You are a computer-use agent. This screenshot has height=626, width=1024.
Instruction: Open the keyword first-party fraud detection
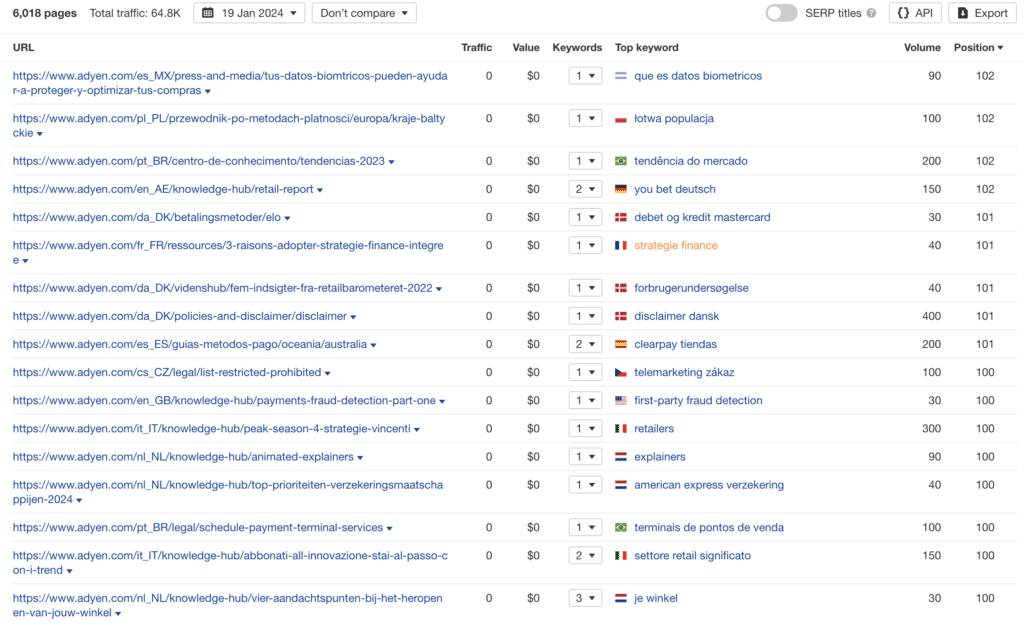(698, 401)
